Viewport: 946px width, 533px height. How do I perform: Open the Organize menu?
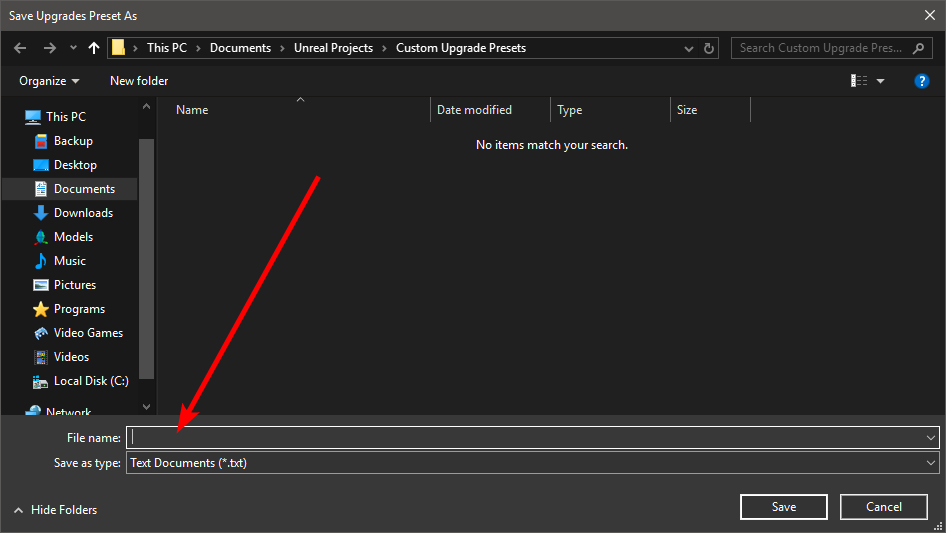tap(49, 81)
